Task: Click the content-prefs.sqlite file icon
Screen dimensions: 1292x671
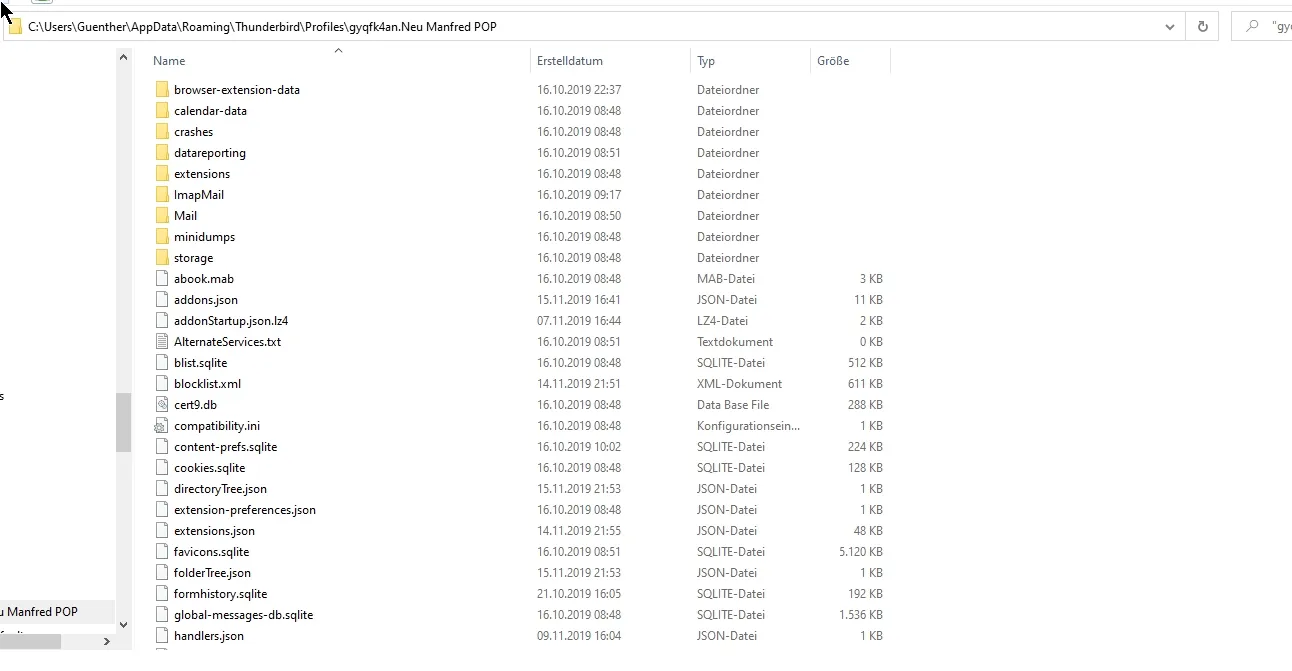Action: [162, 447]
